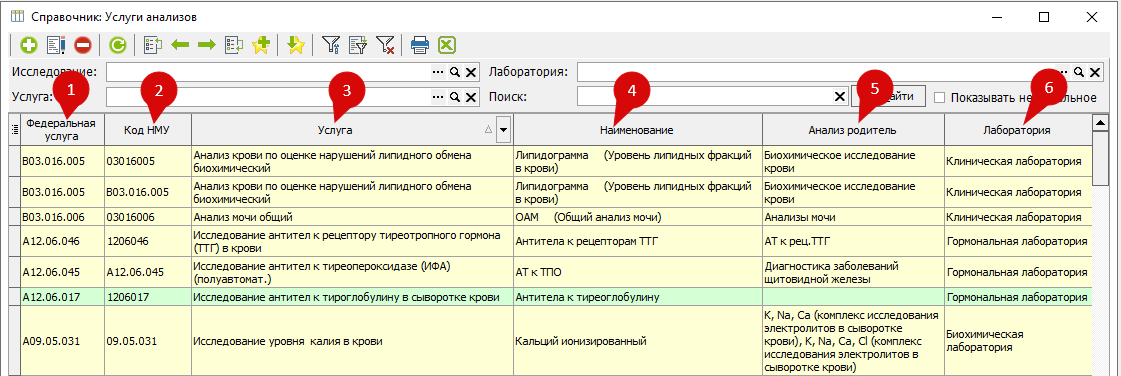This screenshot has width=1121, height=376.
Task: Clear the Поиск search field with X
Action: click(x=840, y=97)
